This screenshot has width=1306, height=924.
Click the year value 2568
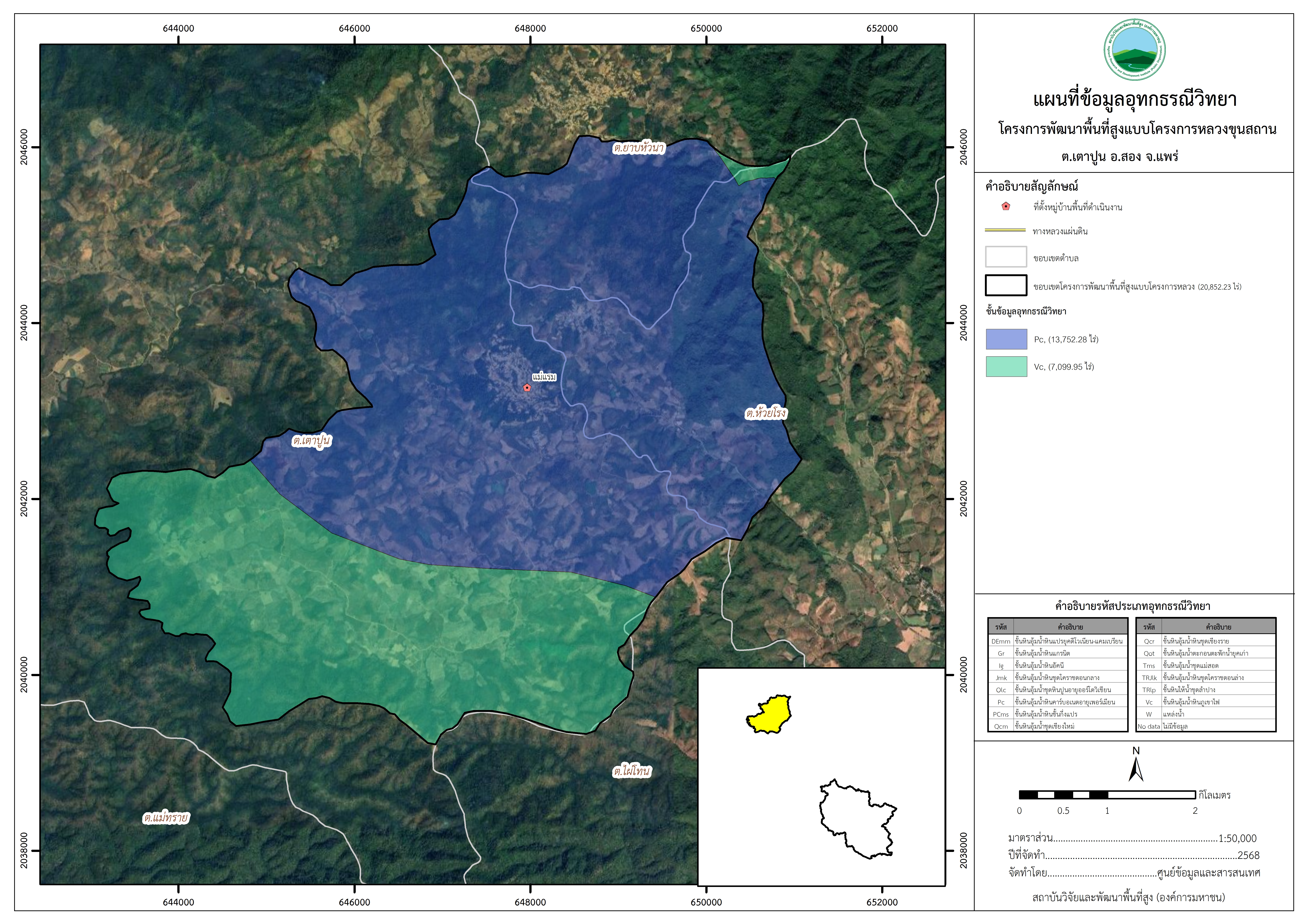pyautogui.click(x=1248, y=855)
